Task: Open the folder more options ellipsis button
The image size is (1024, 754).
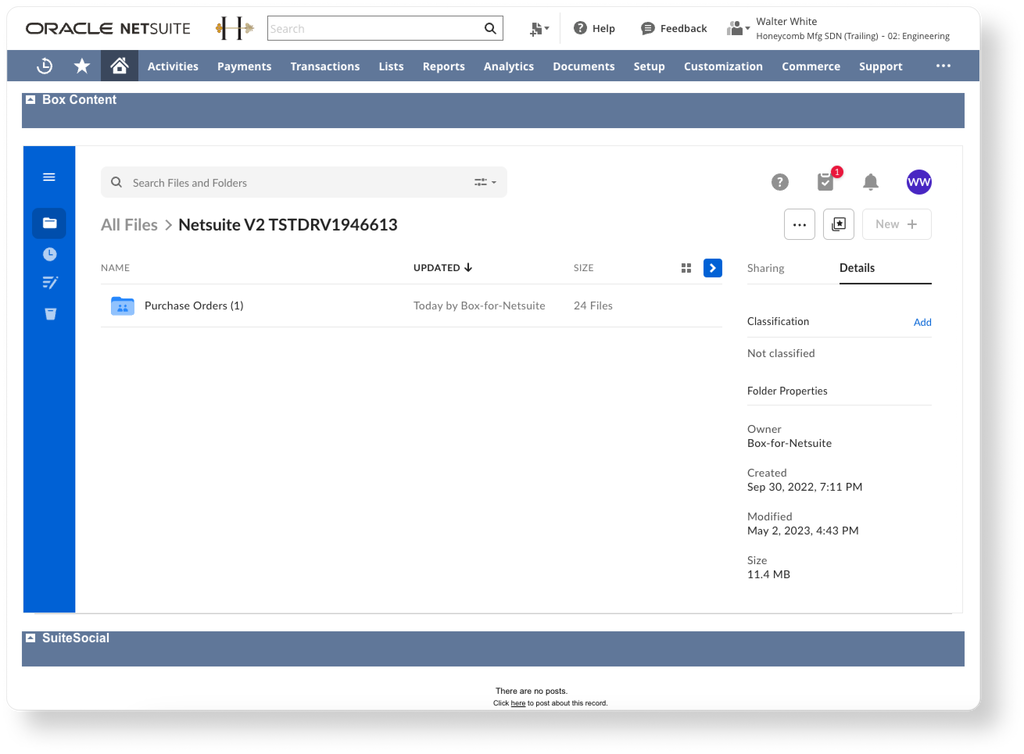Action: click(799, 225)
